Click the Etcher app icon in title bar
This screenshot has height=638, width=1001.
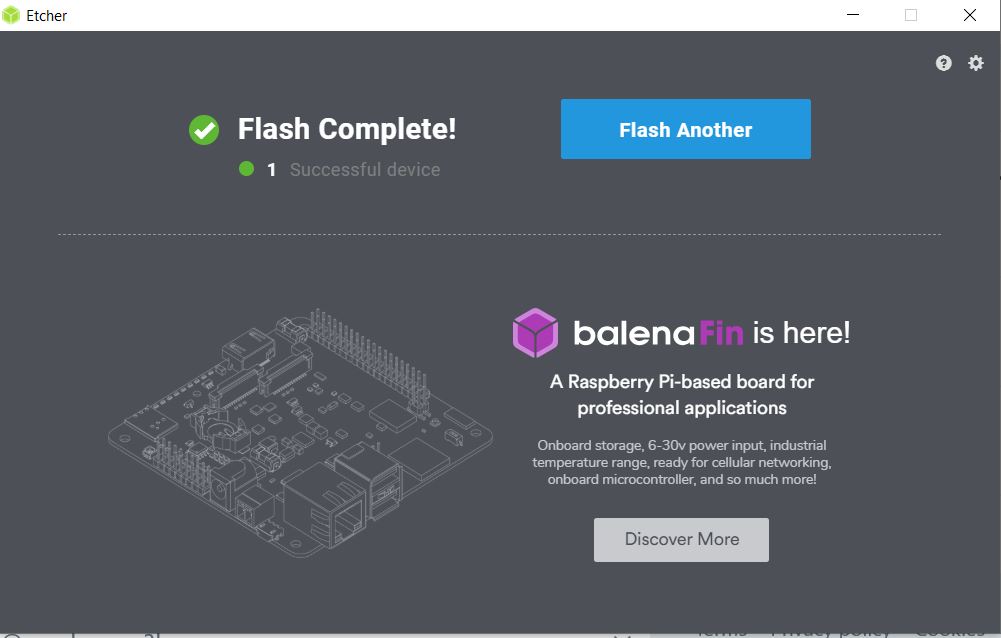(11, 15)
